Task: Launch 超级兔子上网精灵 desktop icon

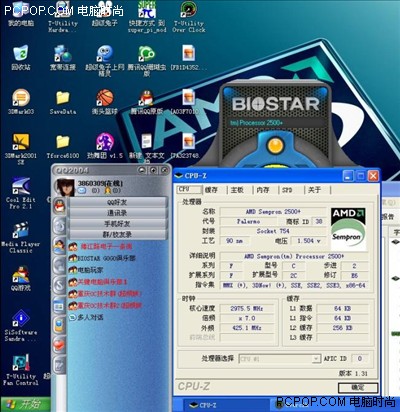Action: (x=105, y=61)
